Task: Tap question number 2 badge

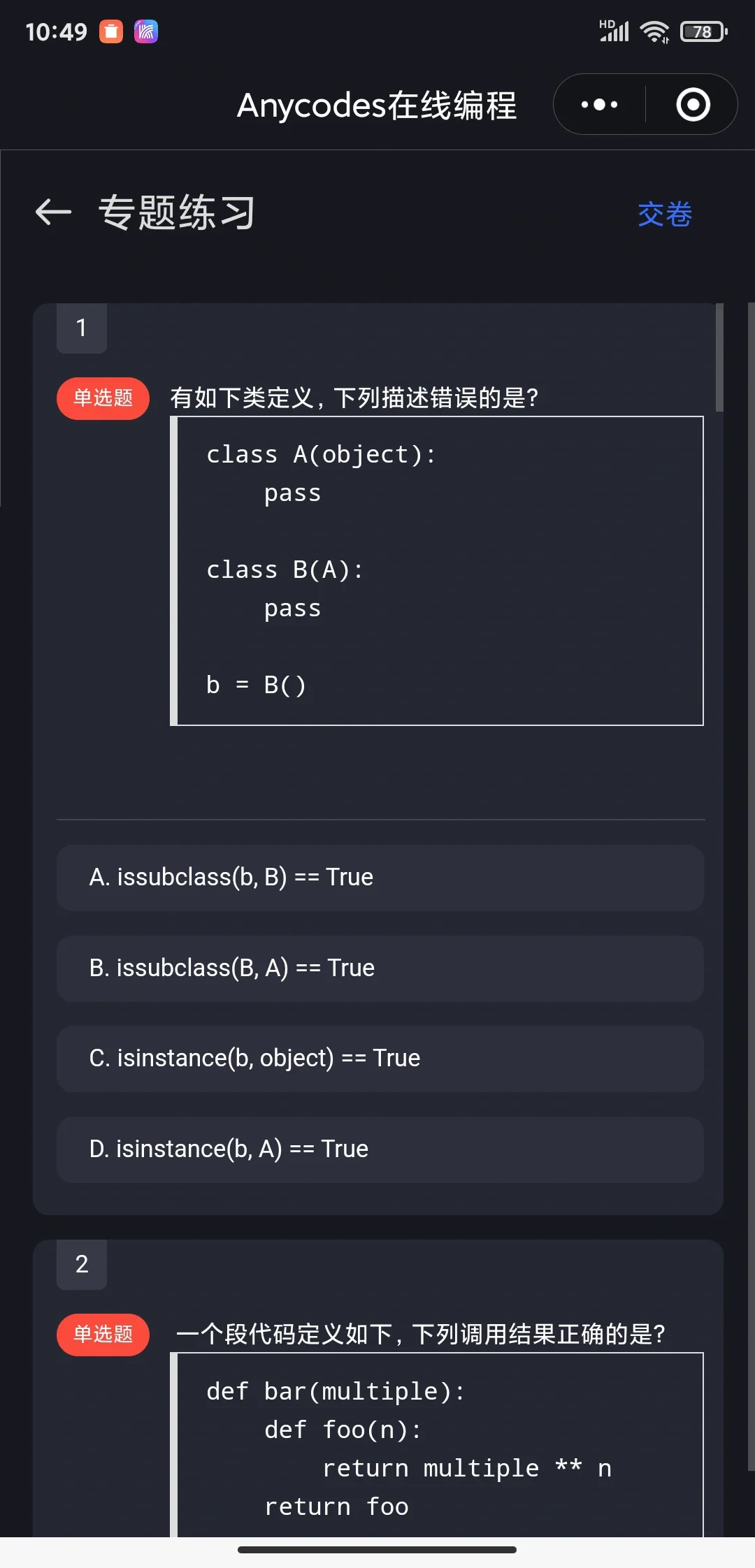Action: pos(82,1264)
